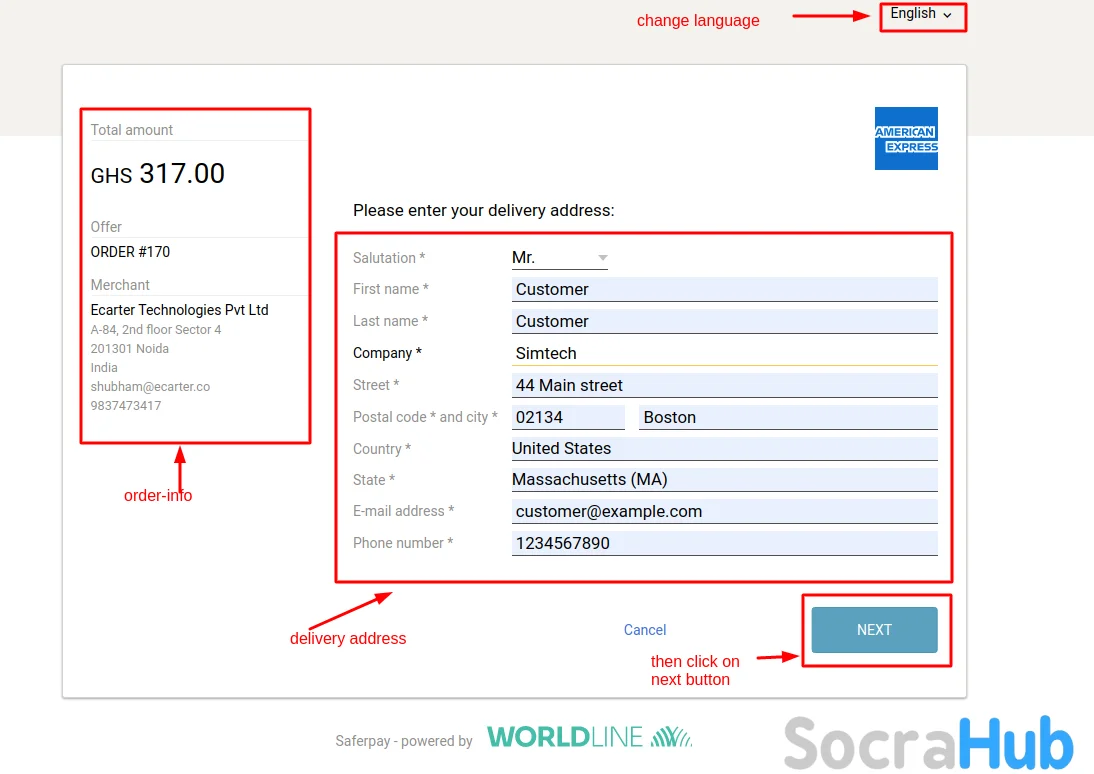This screenshot has width=1094, height=774.
Task: Click the city field containing Boston
Action: coord(787,418)
